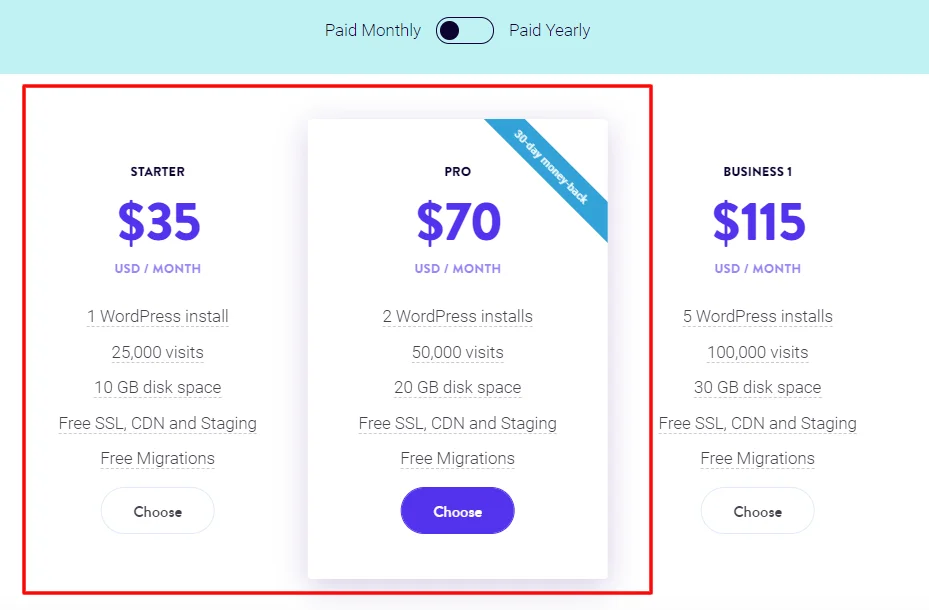
Task: Click the "10 GB disk space" feature
Action: pyautogui.click(x=158, y=388)
